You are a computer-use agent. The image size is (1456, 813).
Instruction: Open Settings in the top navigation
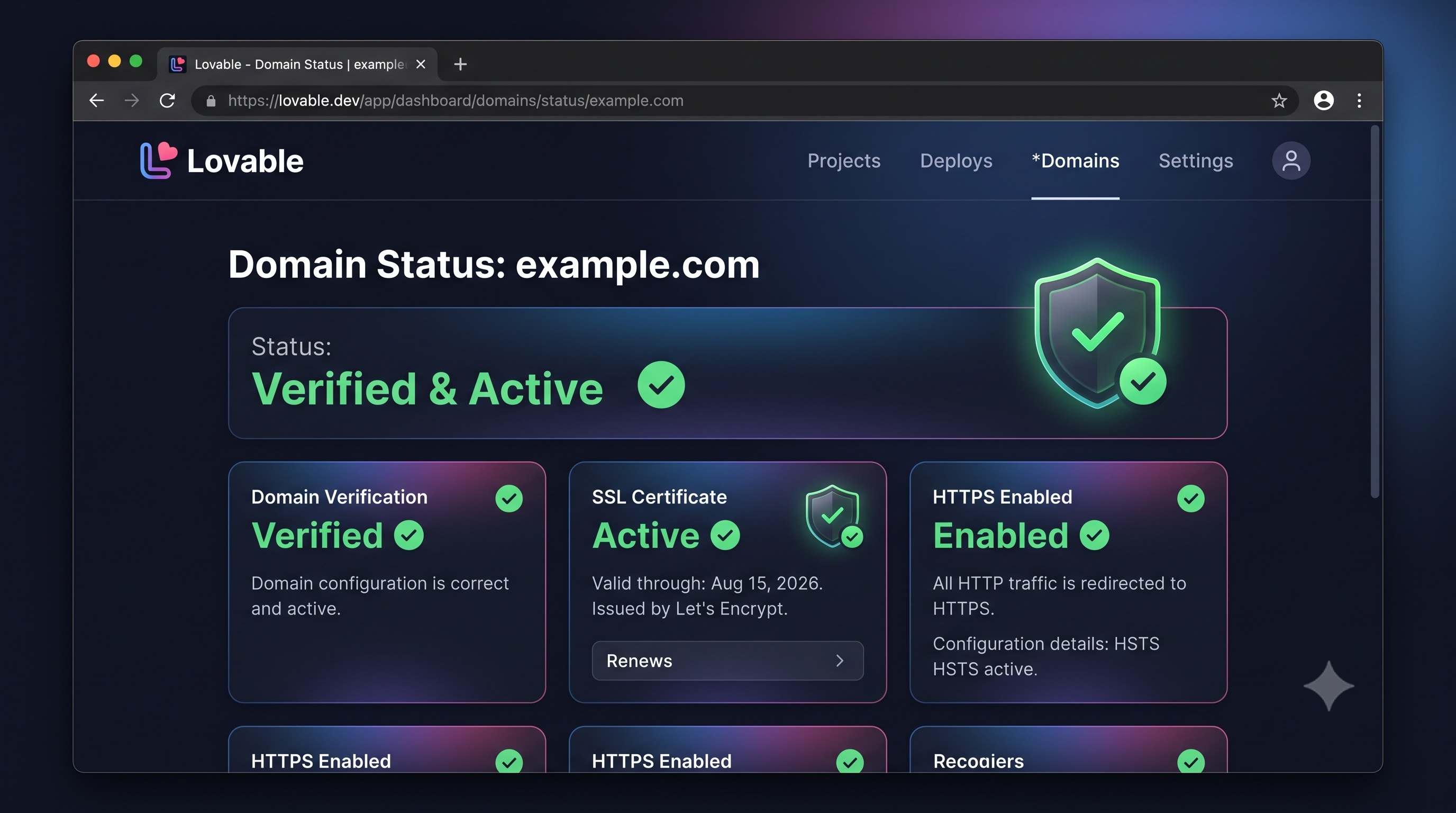(1196, 160)
